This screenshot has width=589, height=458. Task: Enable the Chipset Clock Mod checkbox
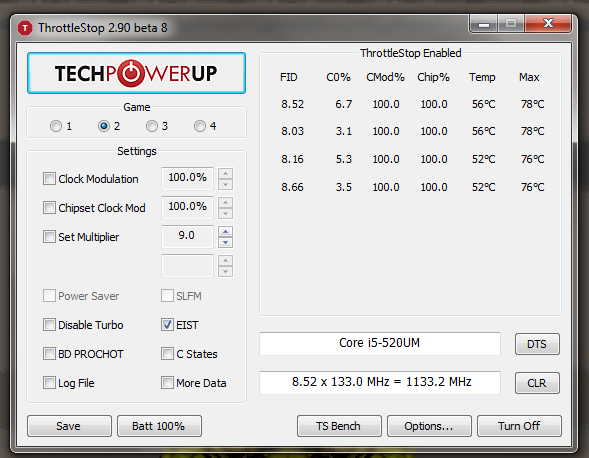tap(49, 208)
